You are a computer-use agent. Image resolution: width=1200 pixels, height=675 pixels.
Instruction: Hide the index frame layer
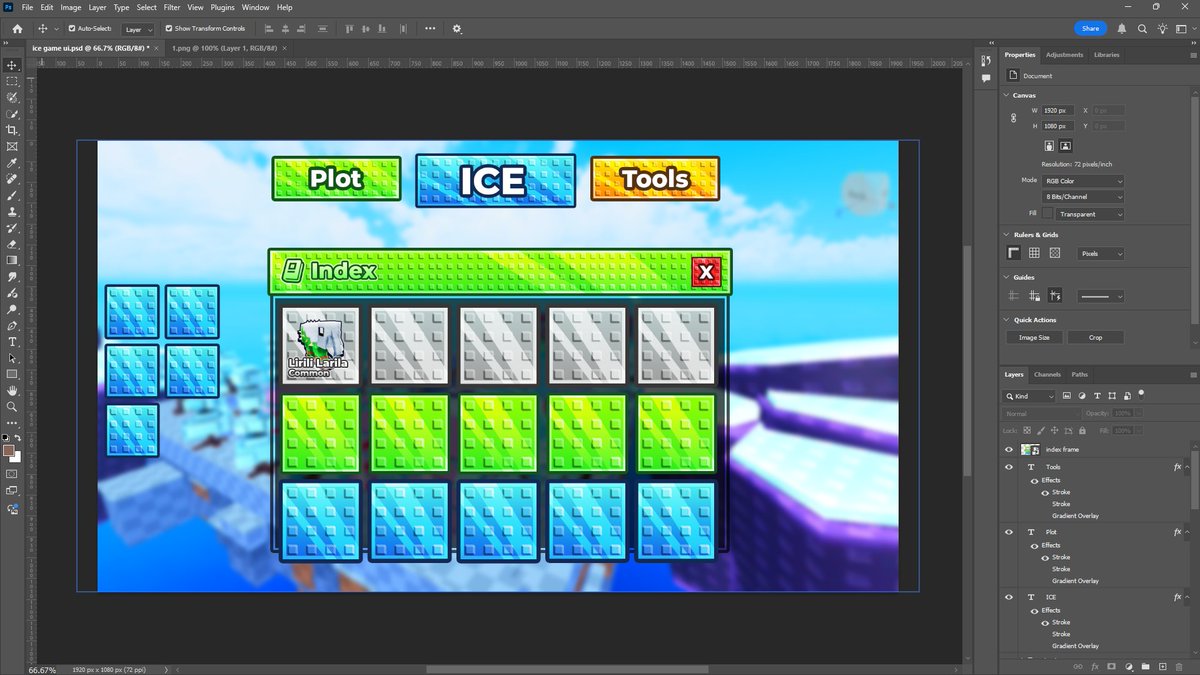click(1009, 450)
